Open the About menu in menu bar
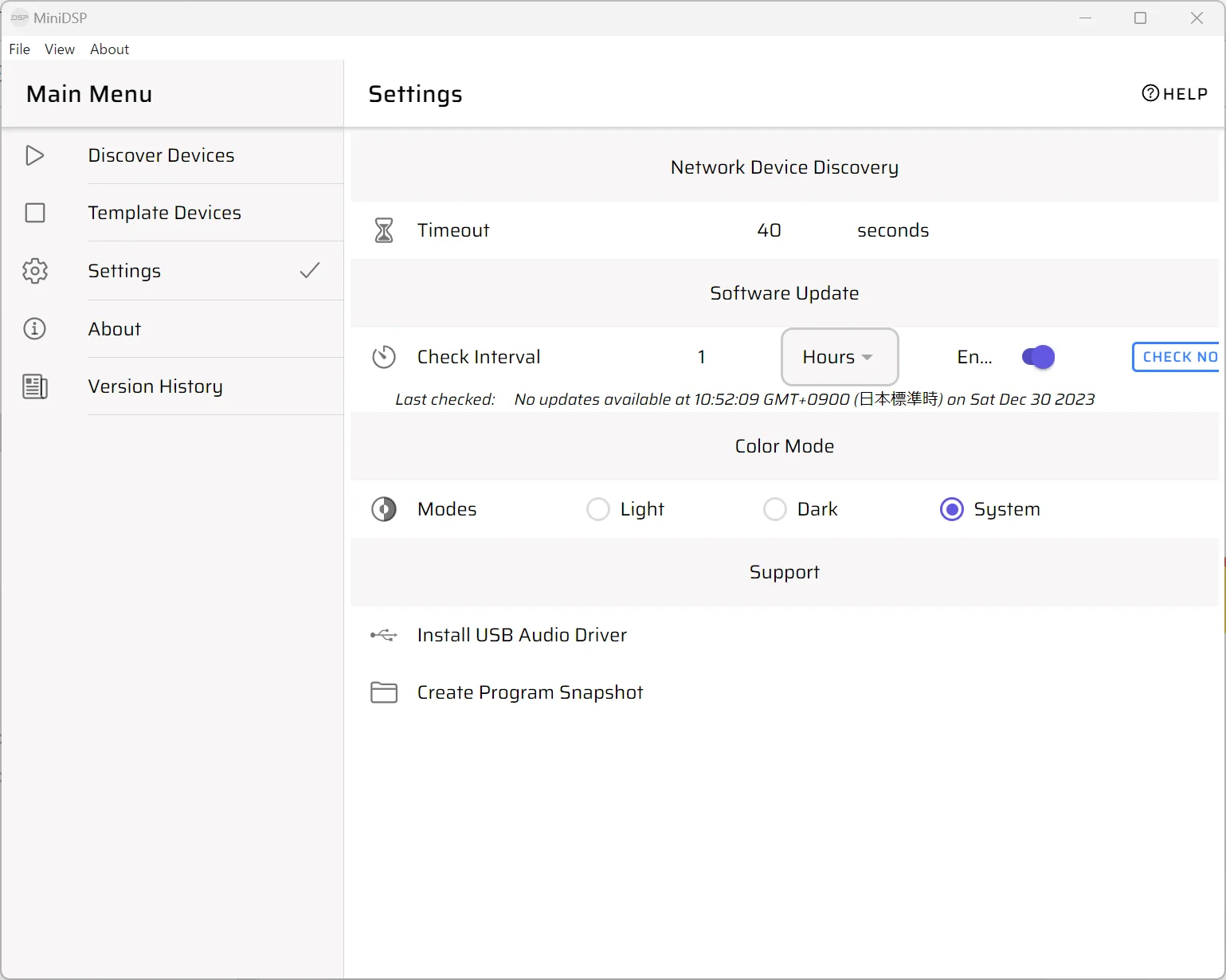The height and width of the screenshot is (980, 1226). point(109,49)
